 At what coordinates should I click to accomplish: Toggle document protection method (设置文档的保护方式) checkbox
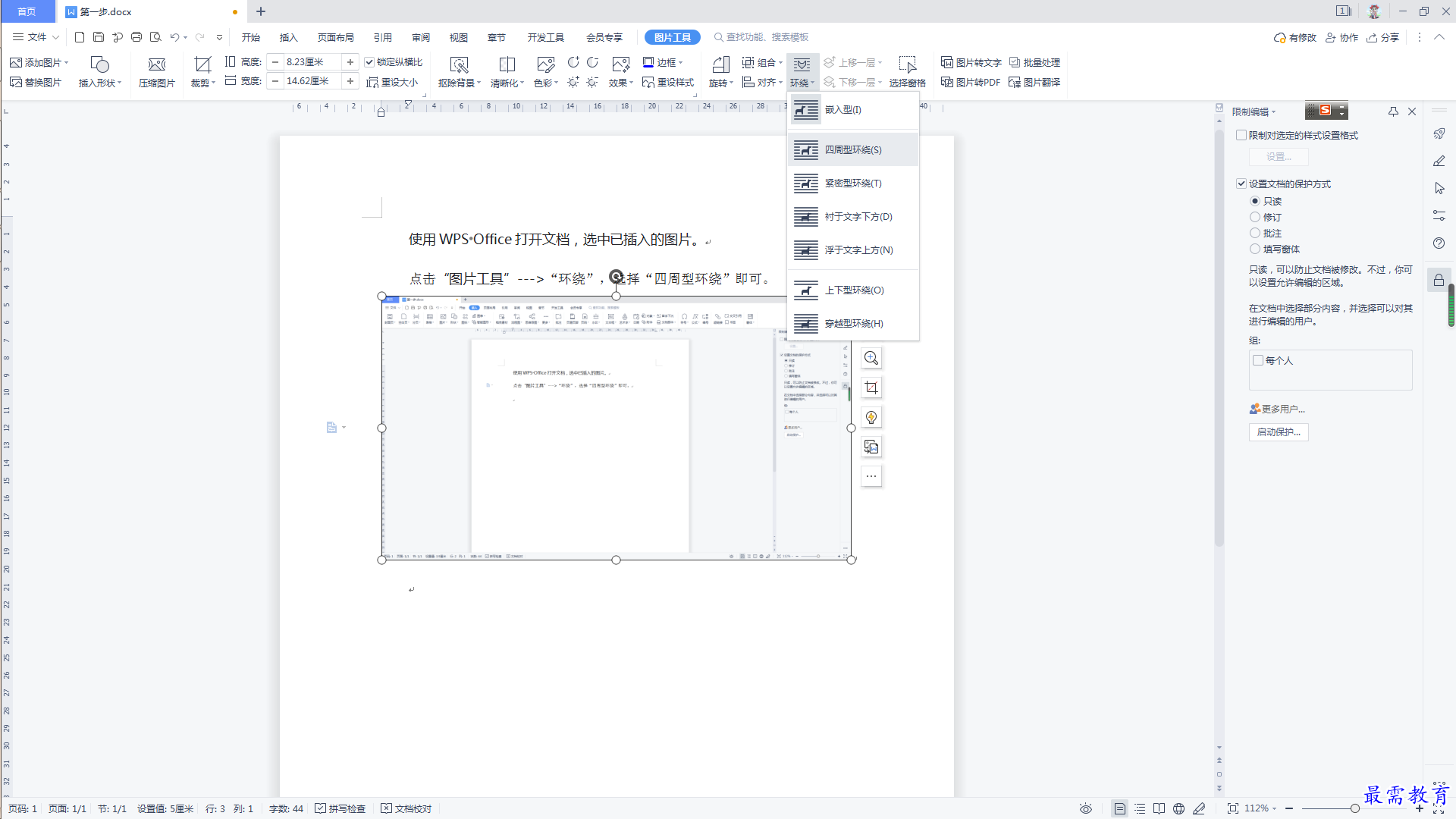coord(1241,184)
